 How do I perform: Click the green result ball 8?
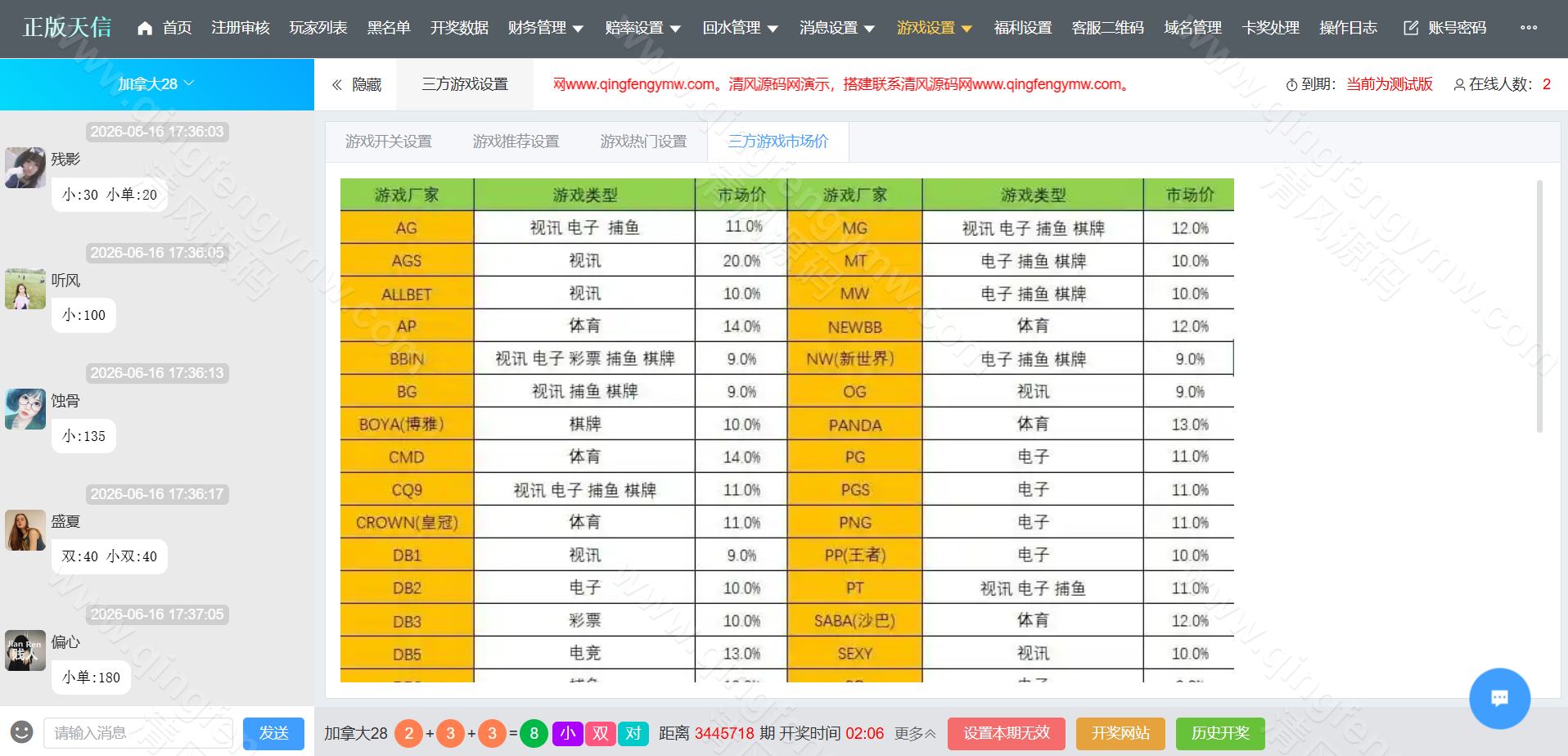click(x=534, y=733)
